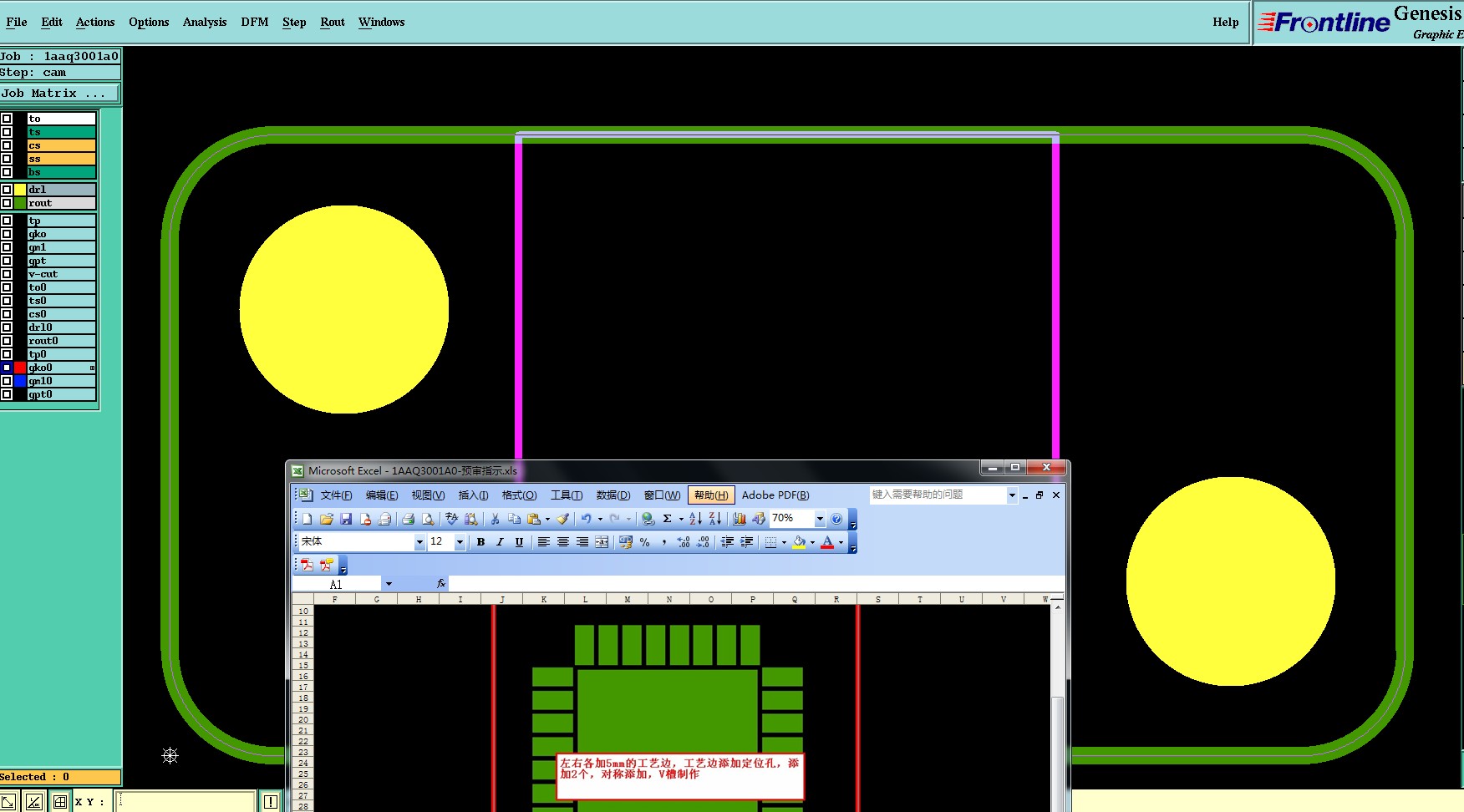The height and width of the screenshot is (812, 1464).
Task: Click the New workbook icon in Excel
Action: [307, 519]
